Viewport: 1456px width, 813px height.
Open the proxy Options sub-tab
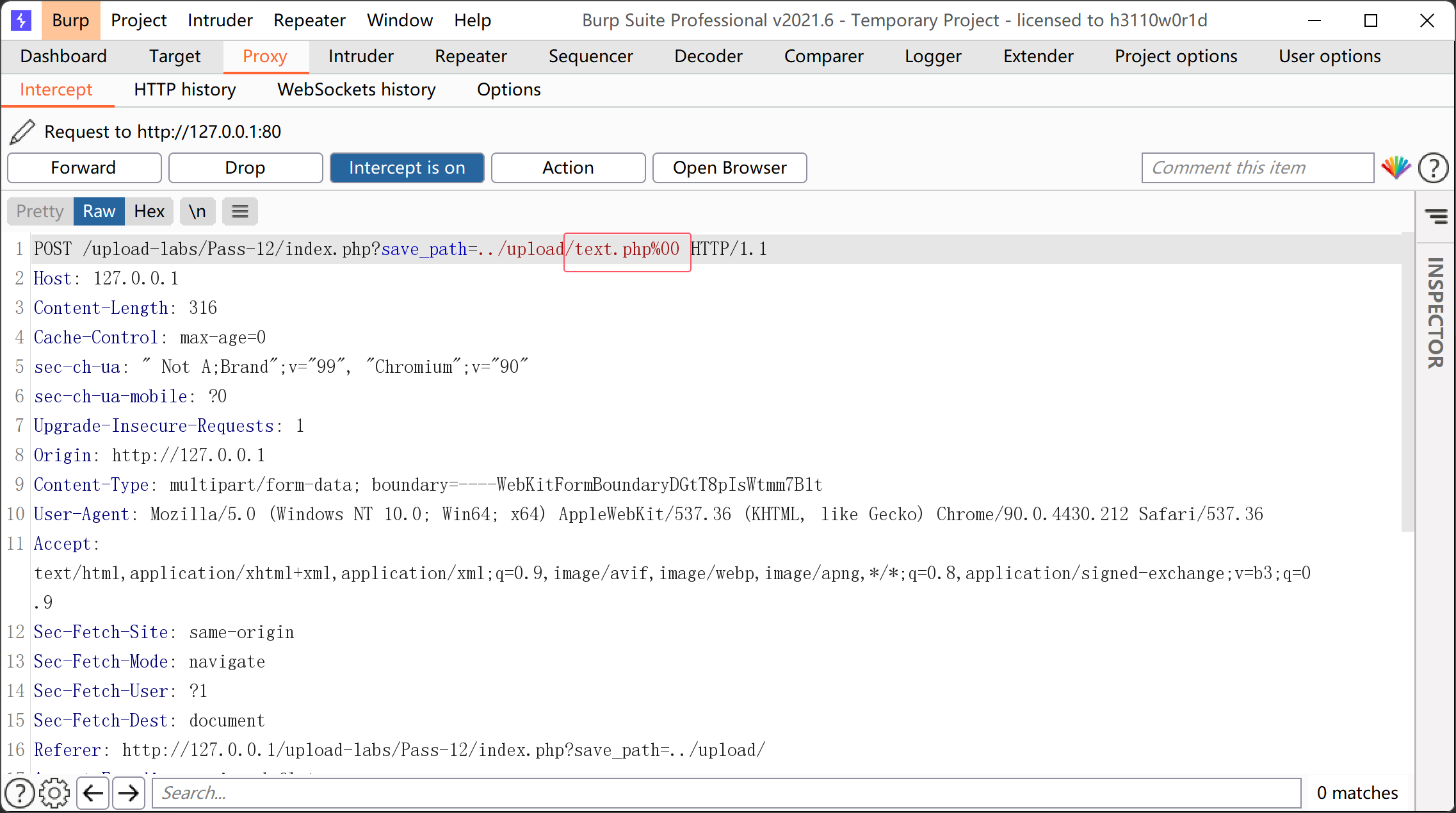tap(508, 90)
